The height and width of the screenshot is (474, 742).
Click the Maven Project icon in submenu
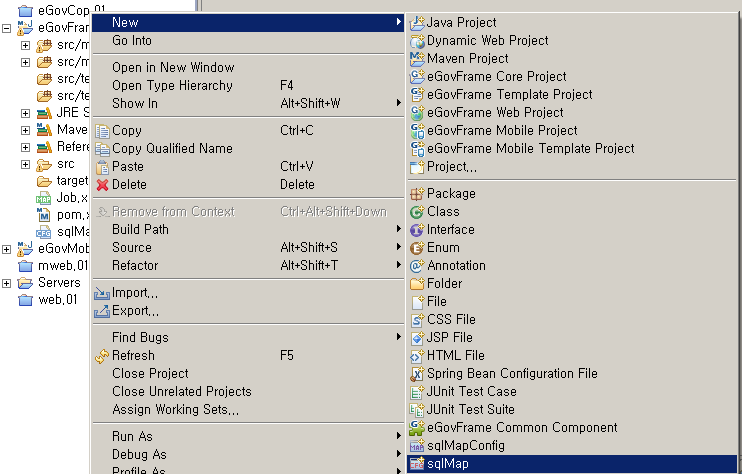[418, 58]
